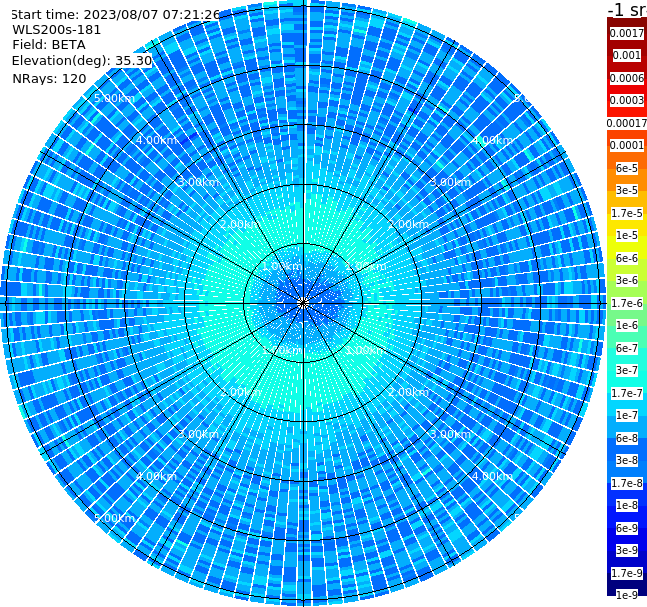Viewport: 647px width, 607px height.
Task: Click the 4.00km ring label in lower-left quadrant
Action: [x=156, y=476]
